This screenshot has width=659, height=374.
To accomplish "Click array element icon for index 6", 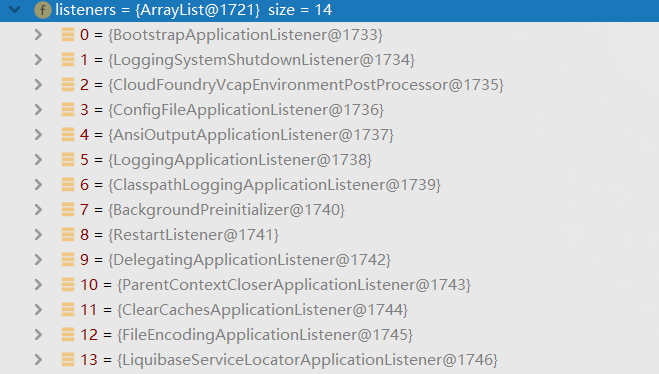I will (x=68, y=184).
